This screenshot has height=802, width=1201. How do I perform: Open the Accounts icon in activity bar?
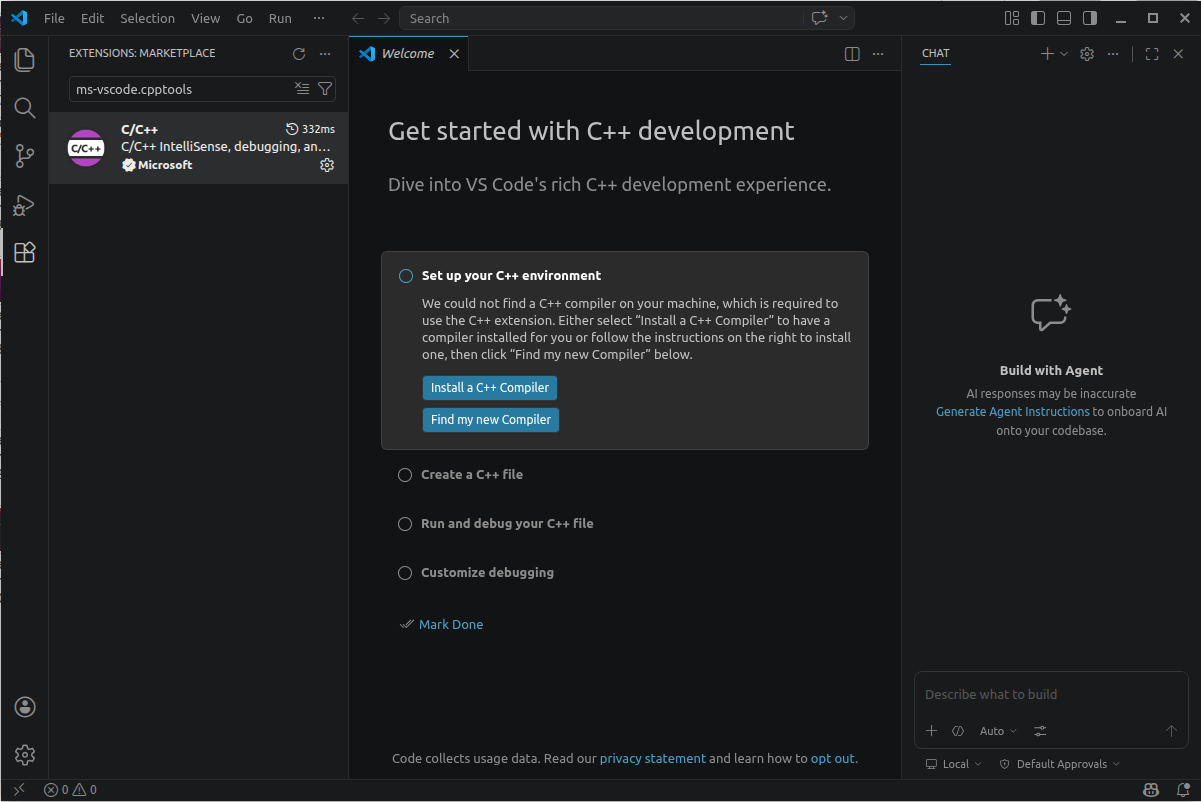click(x=25, y=707)
